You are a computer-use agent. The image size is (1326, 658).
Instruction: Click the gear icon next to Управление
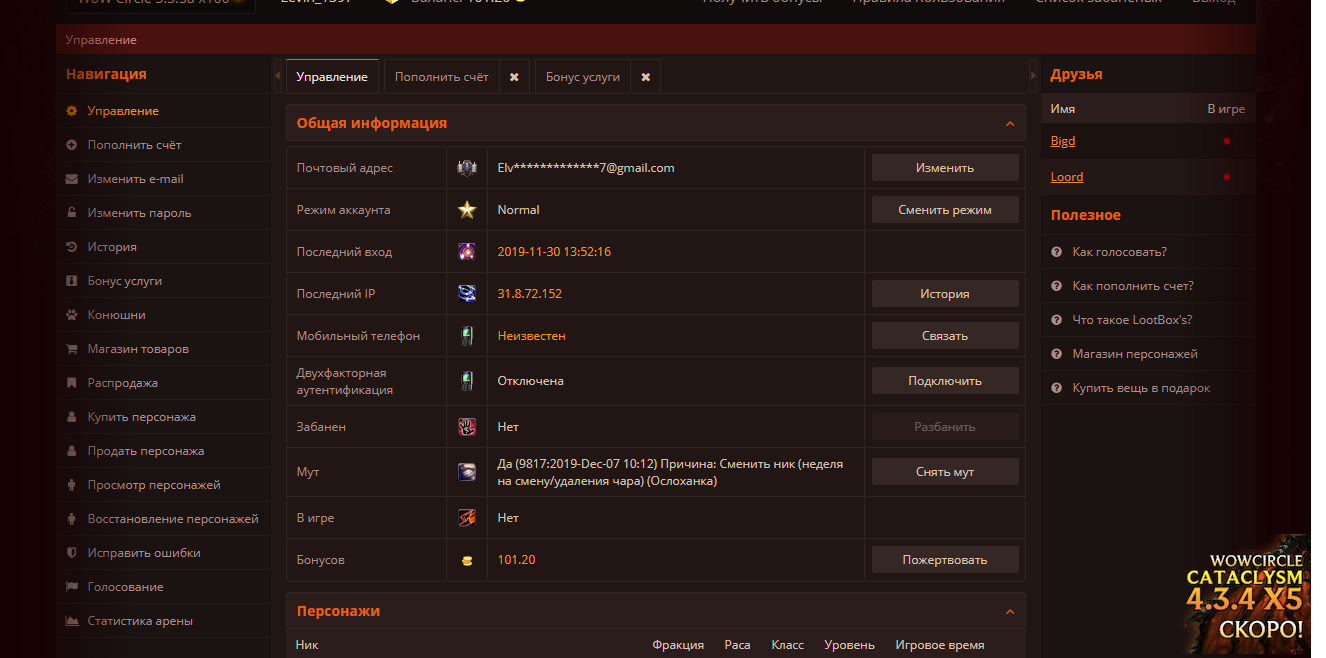coord(71,111)
